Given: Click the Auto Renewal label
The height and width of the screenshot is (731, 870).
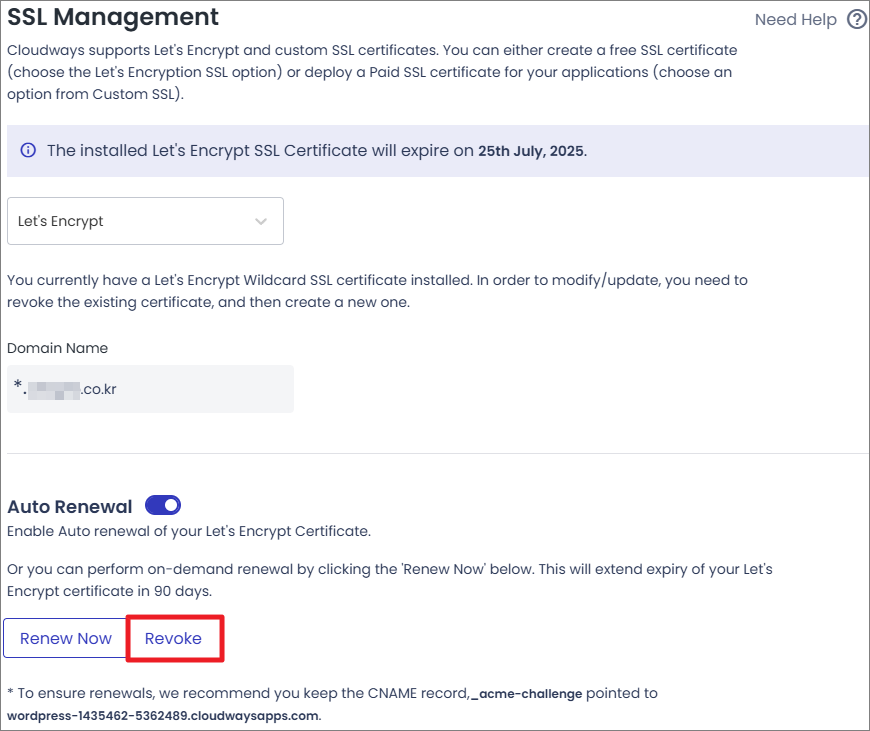Looking at the screenshot, I should point(70,507).
